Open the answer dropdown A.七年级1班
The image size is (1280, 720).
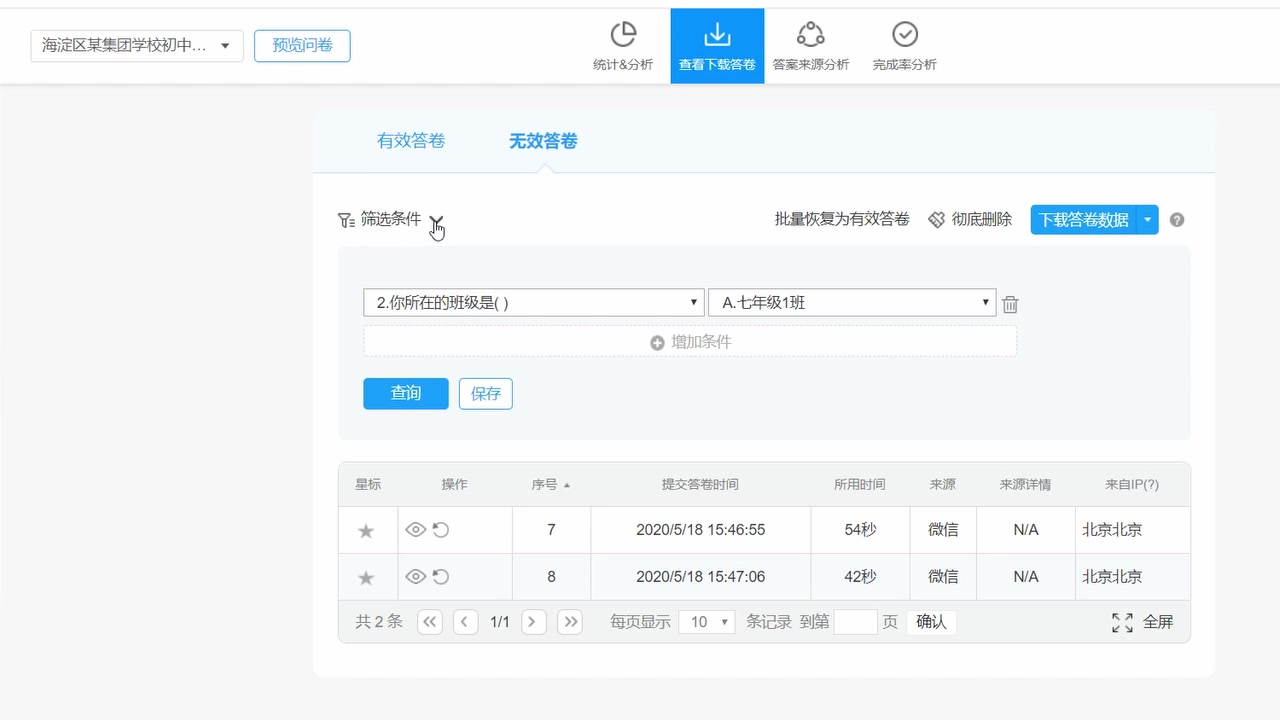tap(852, 302)
